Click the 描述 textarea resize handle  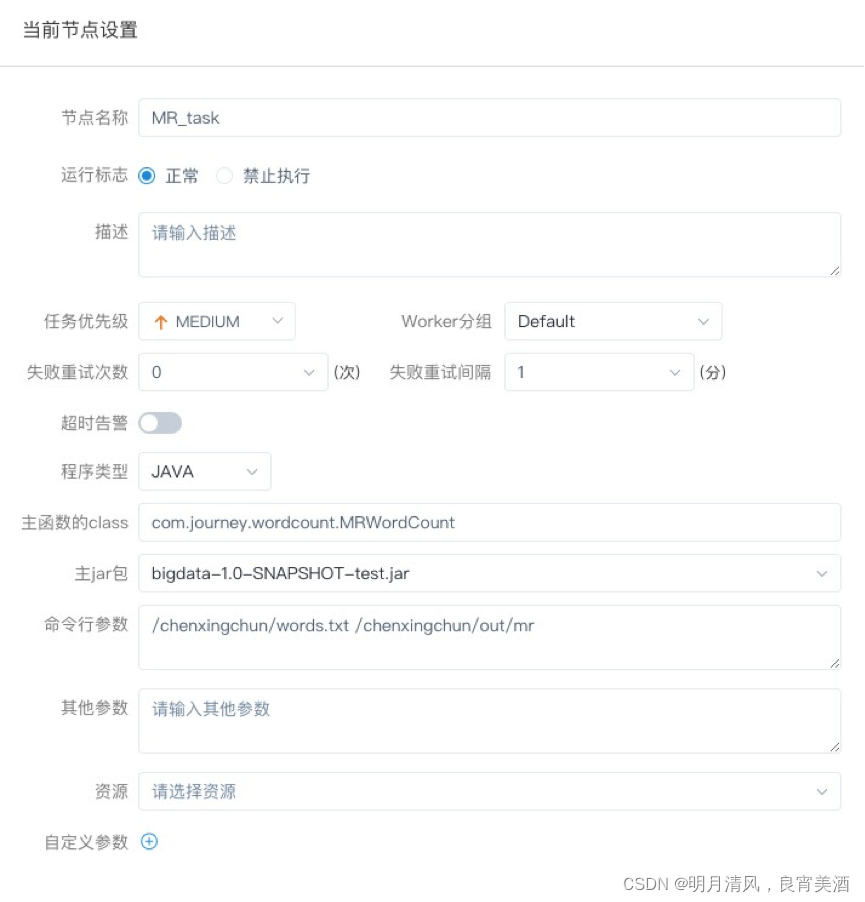835,271
